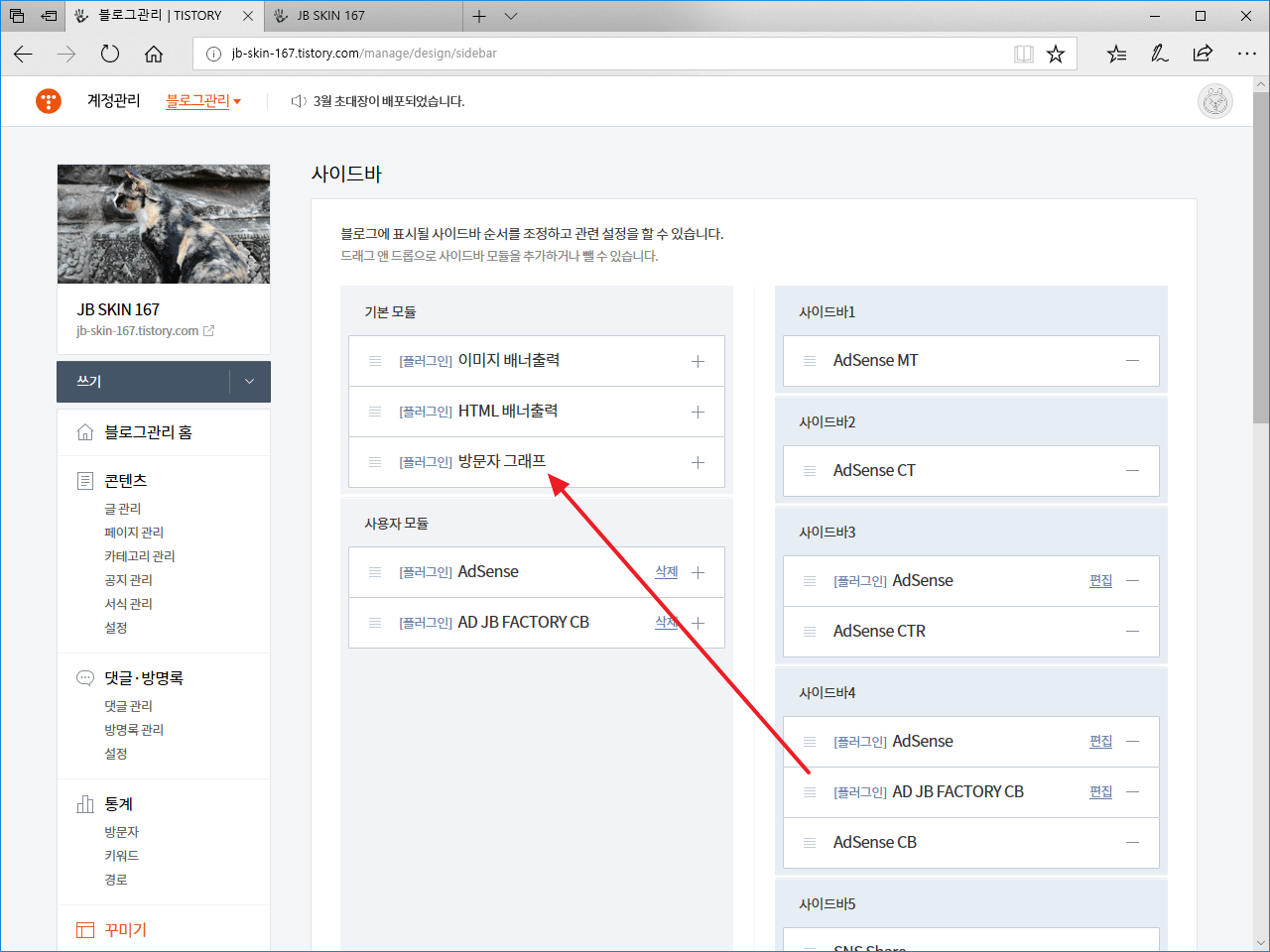Open external blog link icon
Viewport: 1270px width, 952px height.
tap(208, 331)
